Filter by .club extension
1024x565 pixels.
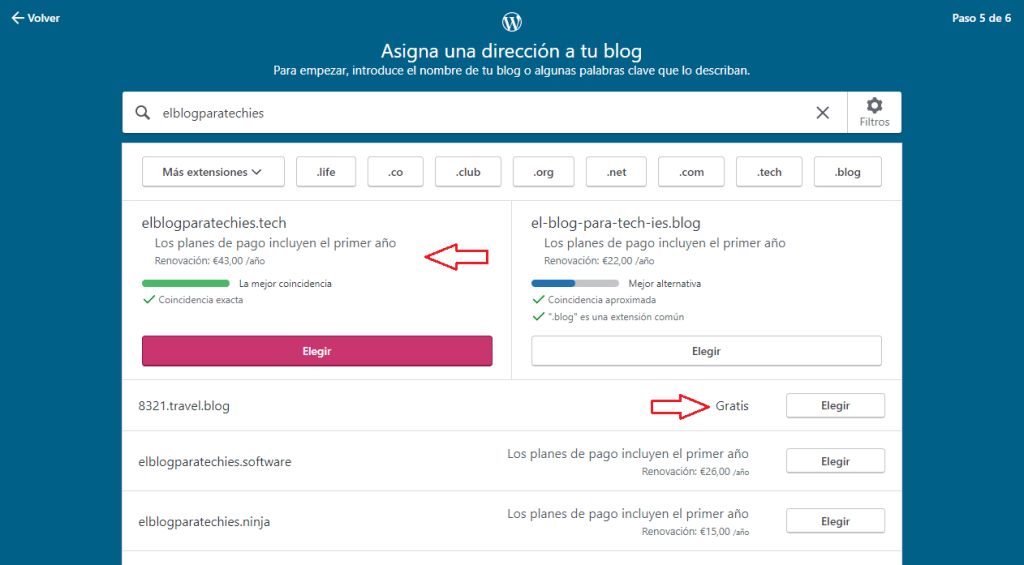469,172
